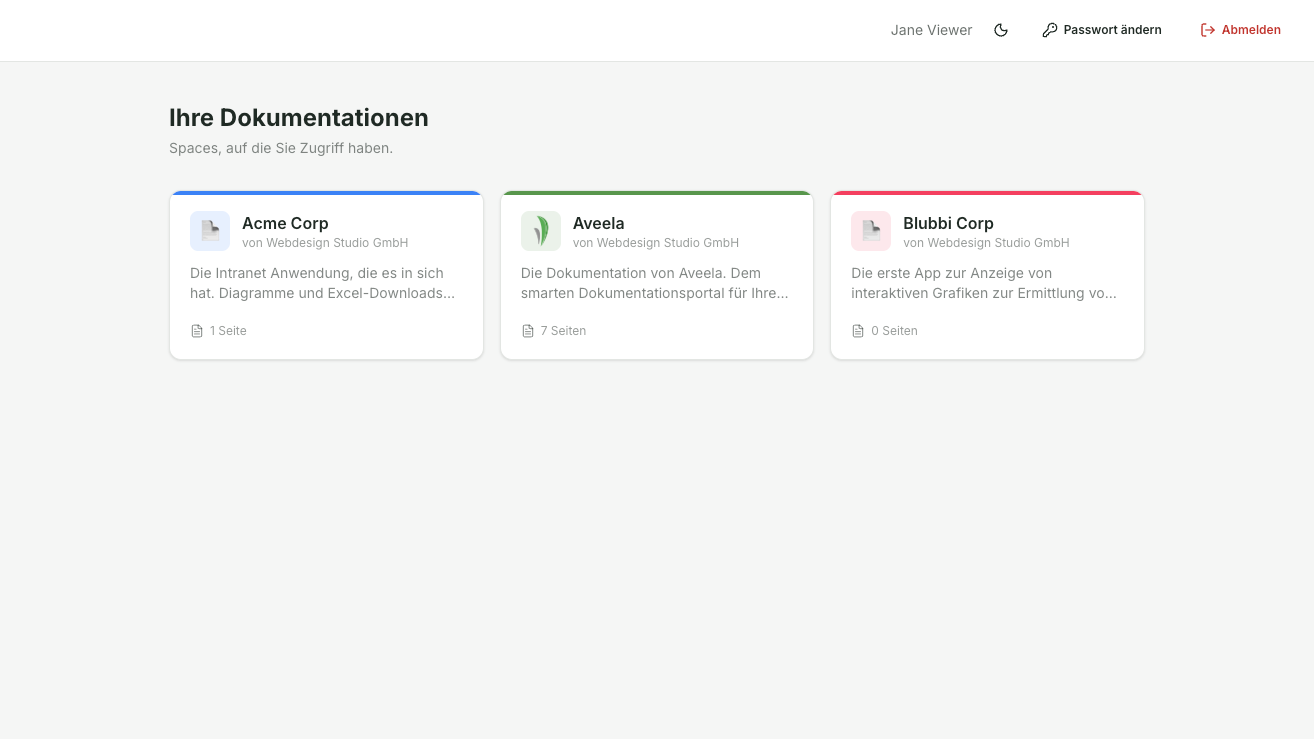Click the Aveela green leaf logo
Viewport: 1314px width, 739px height.
[x=541, y=231]
